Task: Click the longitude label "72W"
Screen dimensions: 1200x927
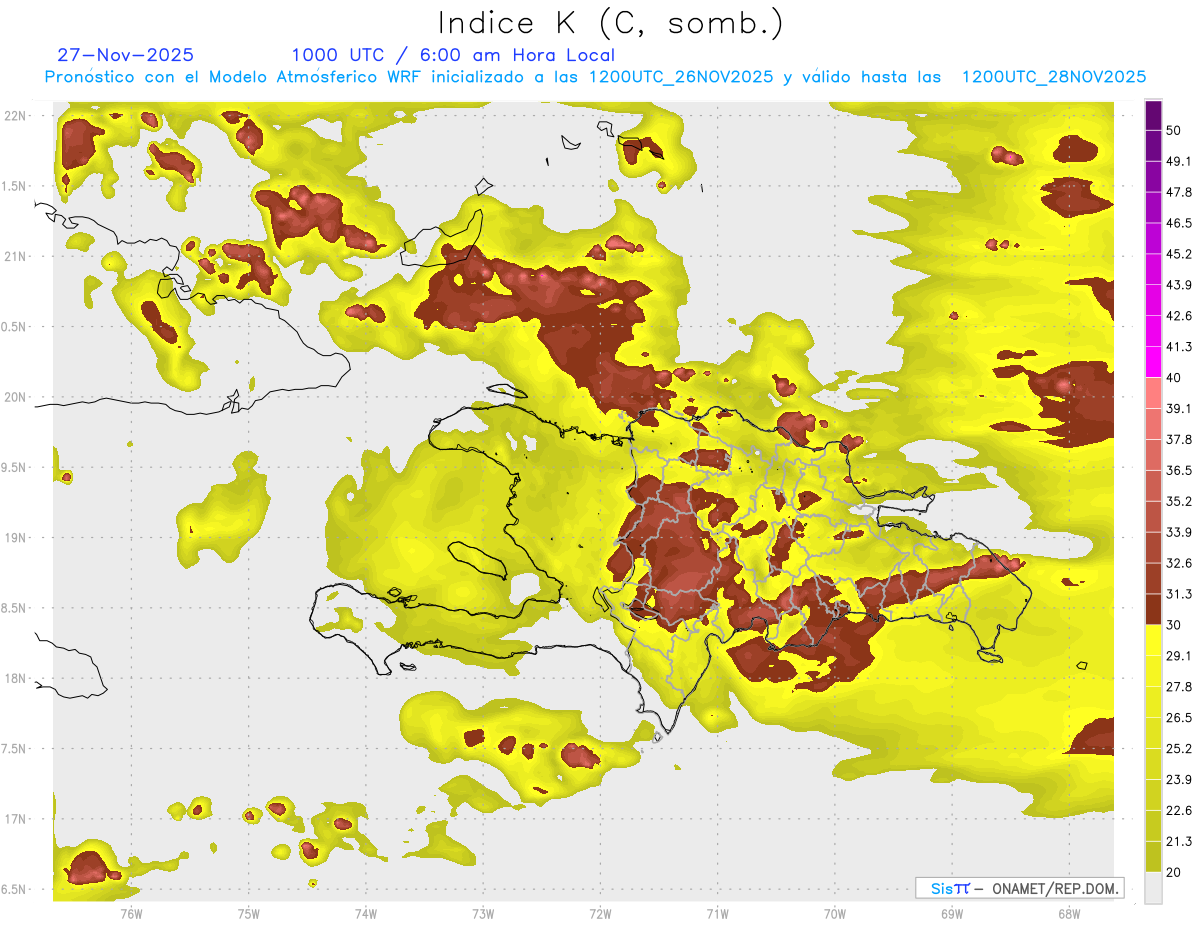Action: (x=600, y=914)
